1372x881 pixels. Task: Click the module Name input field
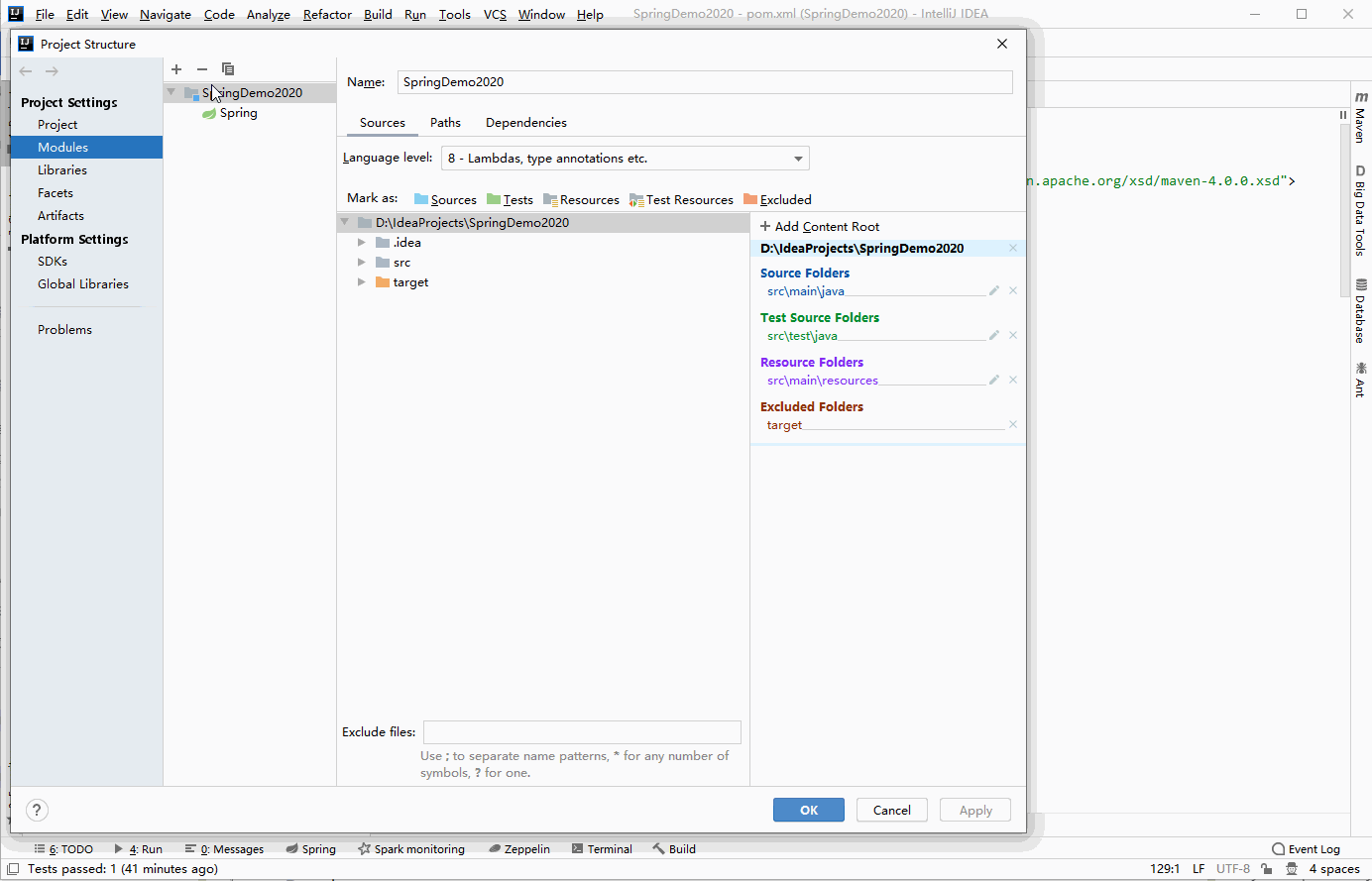(705, 82)
